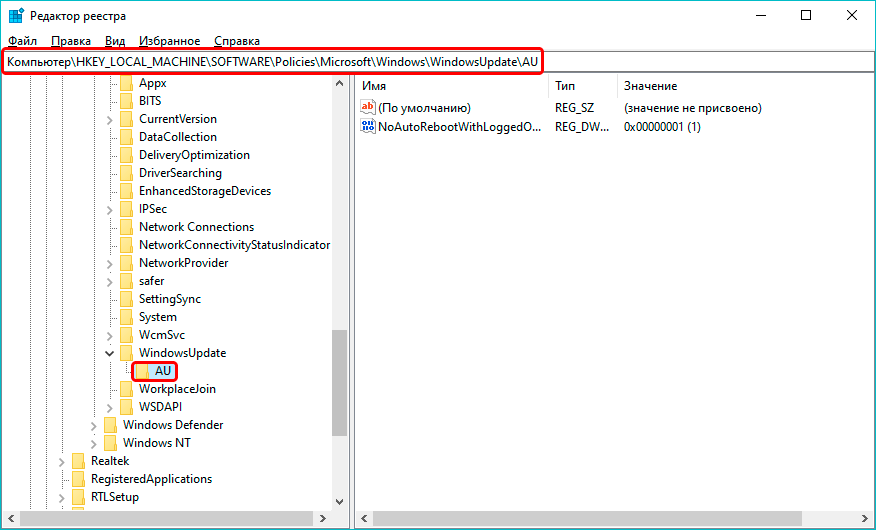Click the DataCollection folder icon

[x=127, y=137]
